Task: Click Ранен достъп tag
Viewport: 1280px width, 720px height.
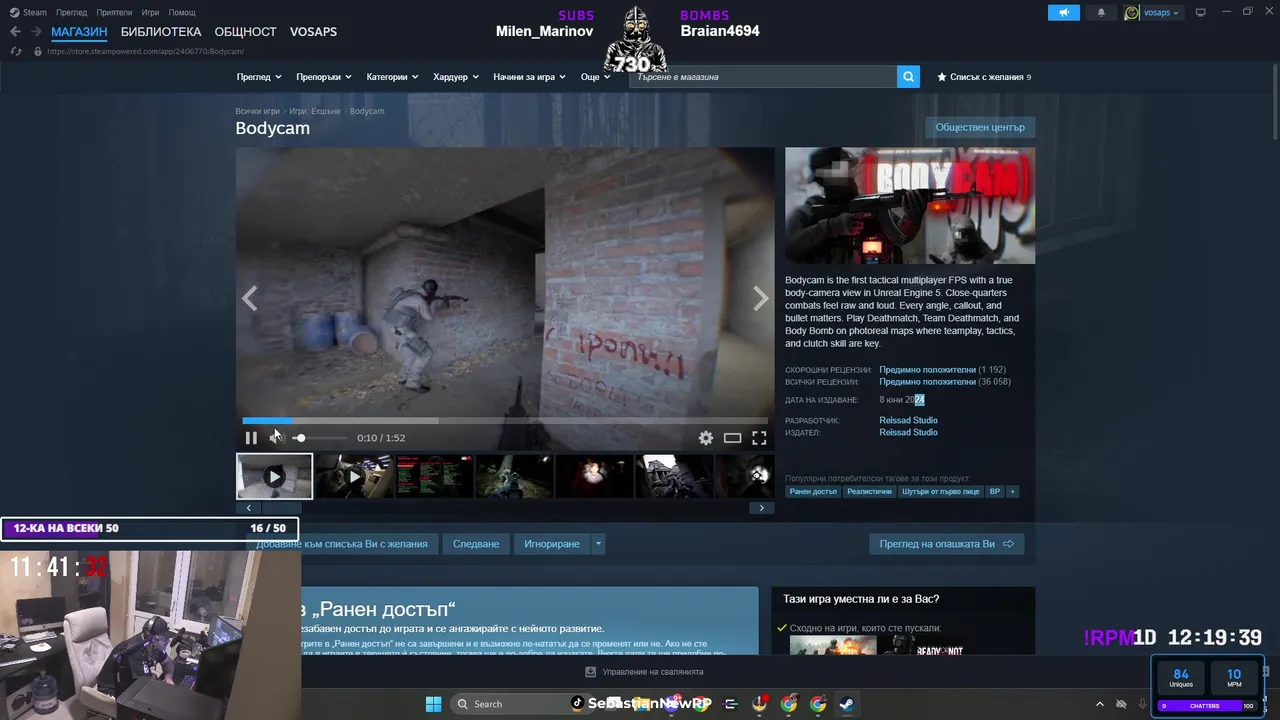Action: [813, 491]
